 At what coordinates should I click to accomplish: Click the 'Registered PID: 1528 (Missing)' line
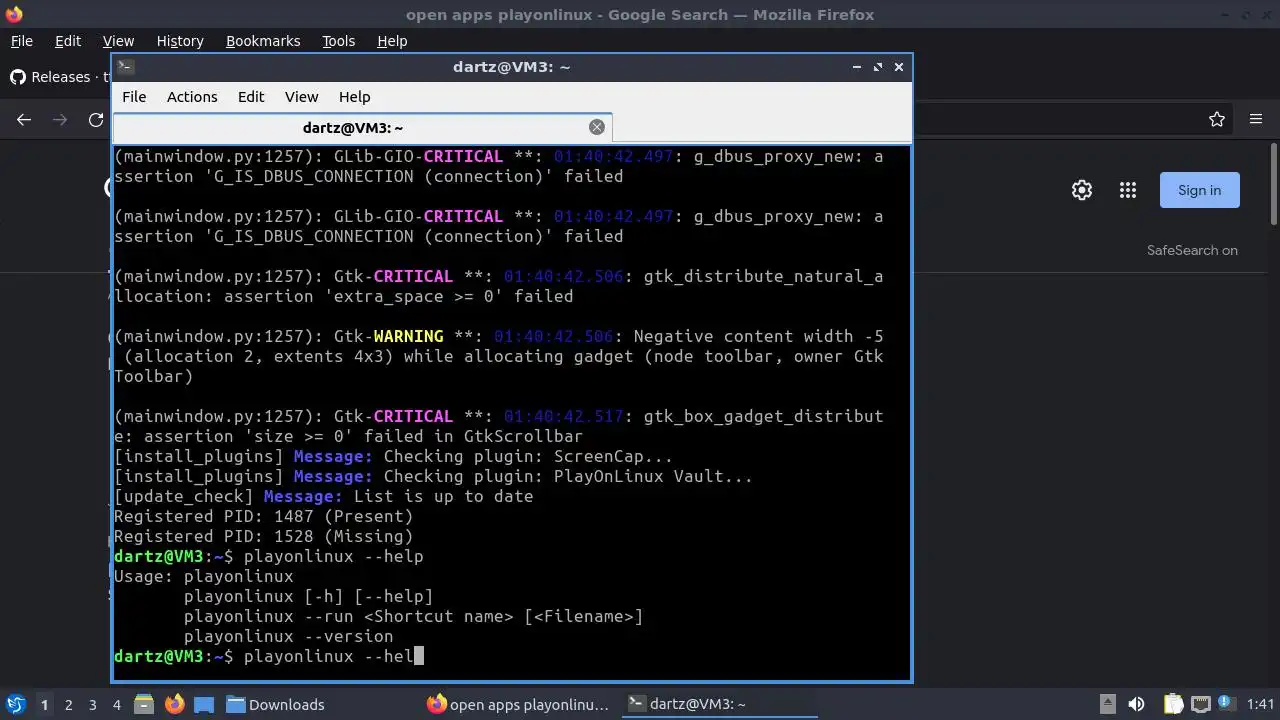pyautogui.click(x=263, y=536)
